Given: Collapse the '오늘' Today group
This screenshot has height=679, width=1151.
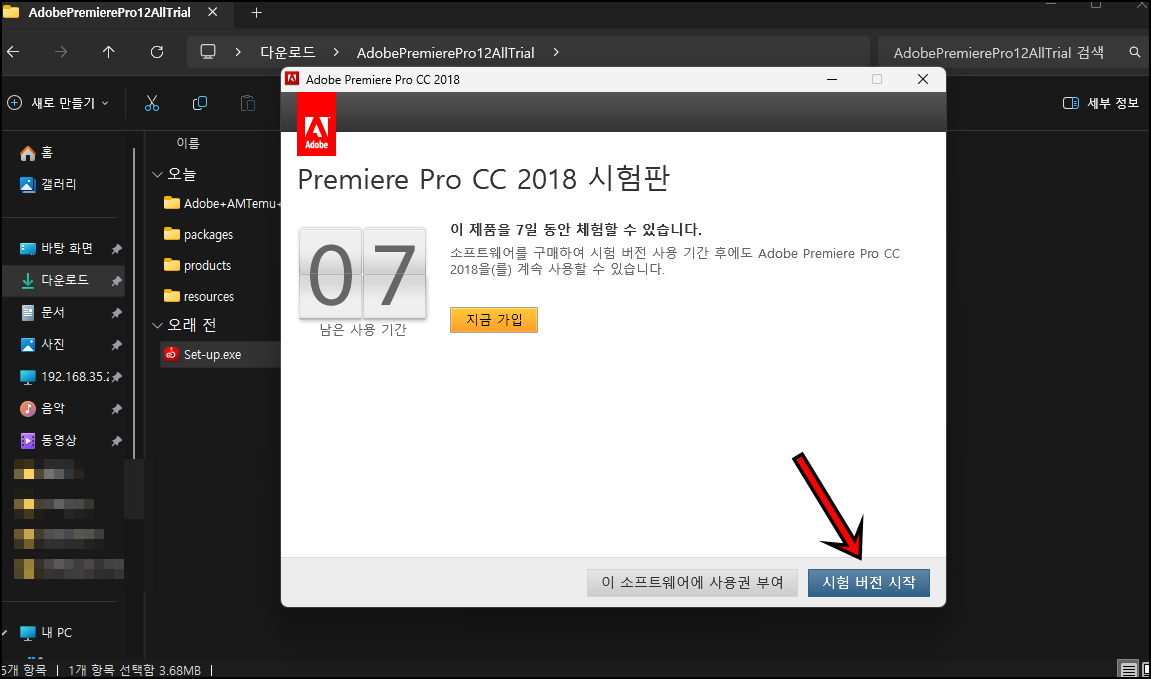Looking at the screenshot, I should tap(157, 174).
